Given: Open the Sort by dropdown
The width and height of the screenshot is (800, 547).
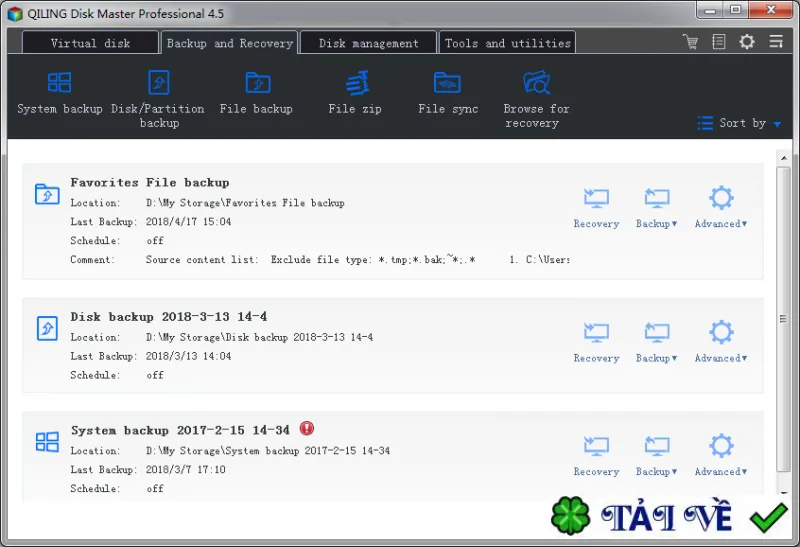Looking at the screenshot, I should pyautogui.click(x=739, y=123).
